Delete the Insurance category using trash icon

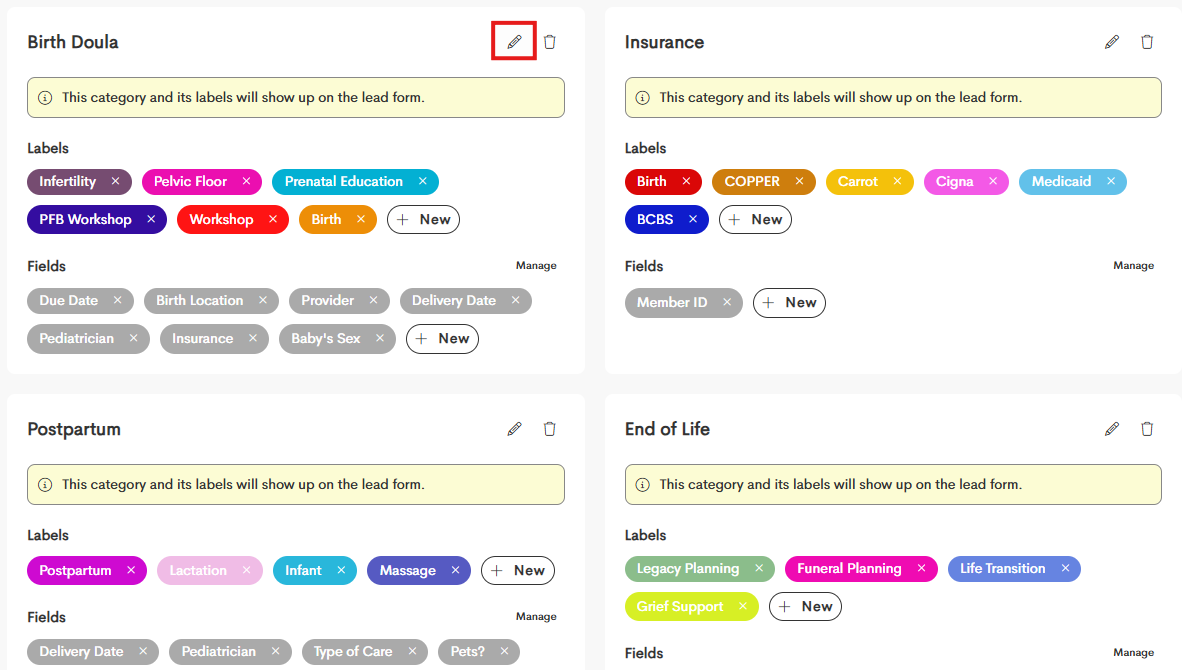click(1147, 41)
